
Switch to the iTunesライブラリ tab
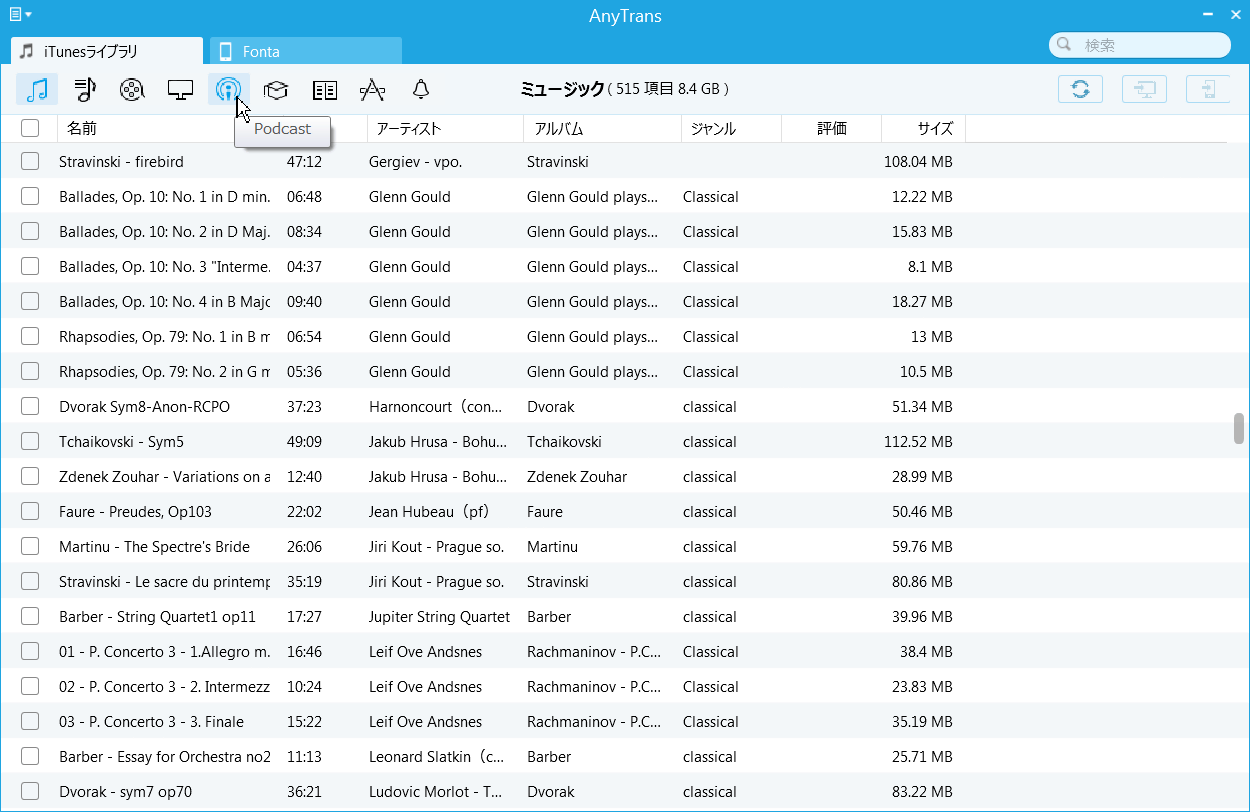[x=106, y=51]
